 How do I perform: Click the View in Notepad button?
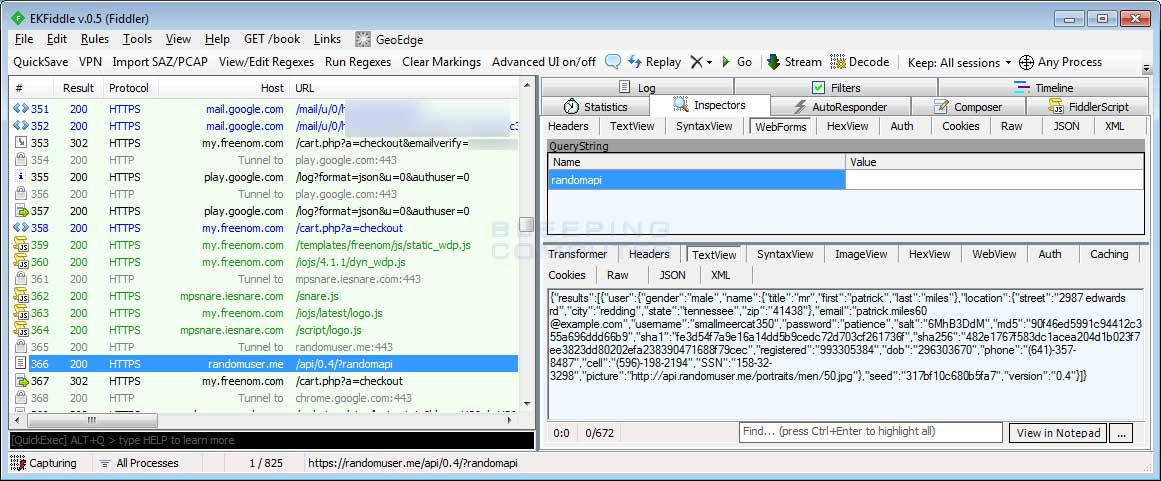pos(1059,433)
